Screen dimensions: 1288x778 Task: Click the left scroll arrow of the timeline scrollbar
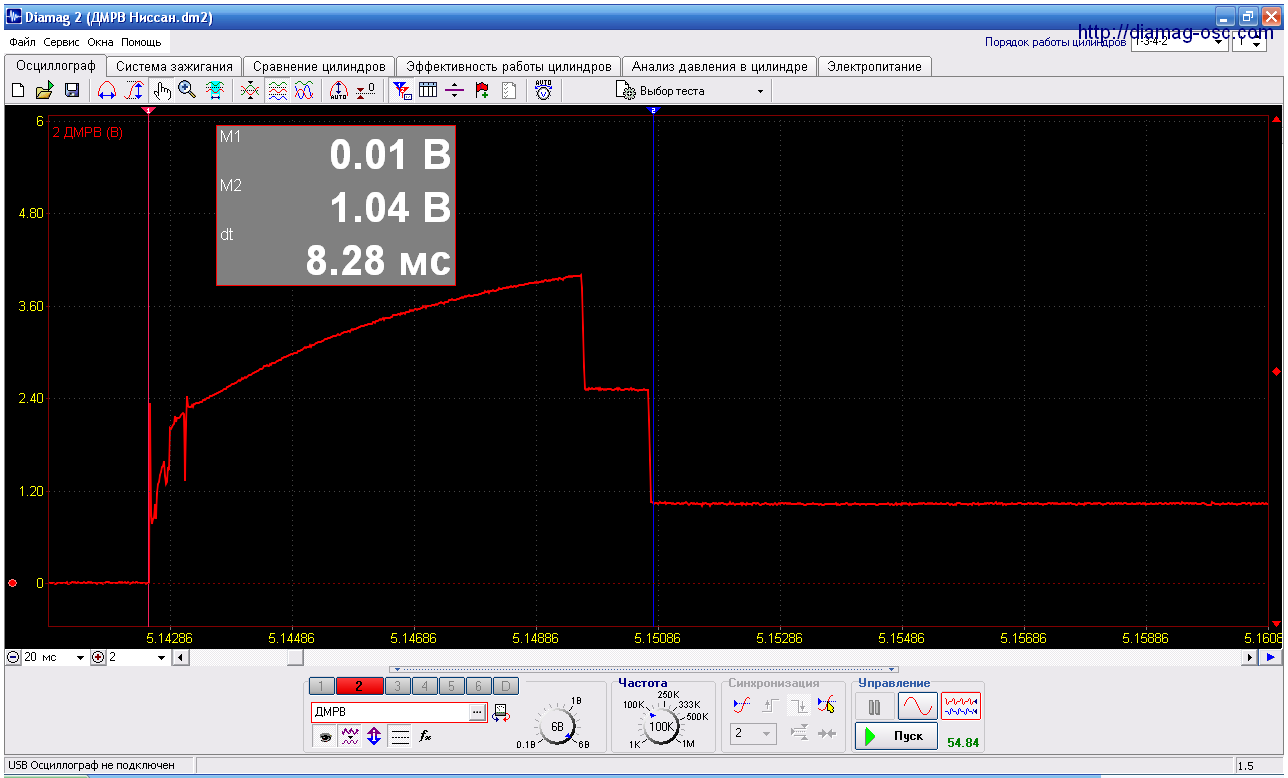179,657
